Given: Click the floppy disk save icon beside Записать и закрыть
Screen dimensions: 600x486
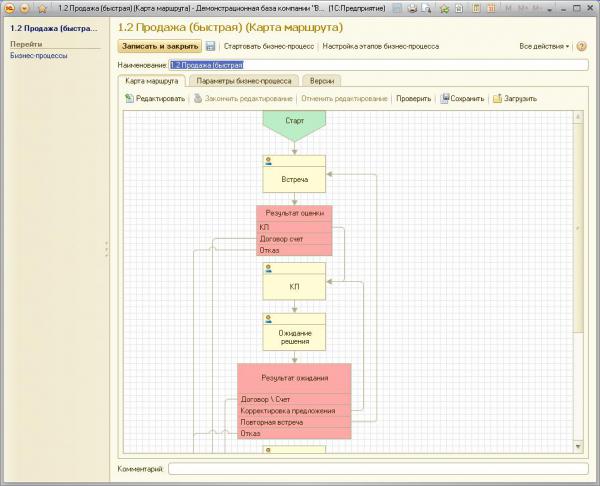Looking at the screenshot, I should pyautogui.click(x=211, y=46).
